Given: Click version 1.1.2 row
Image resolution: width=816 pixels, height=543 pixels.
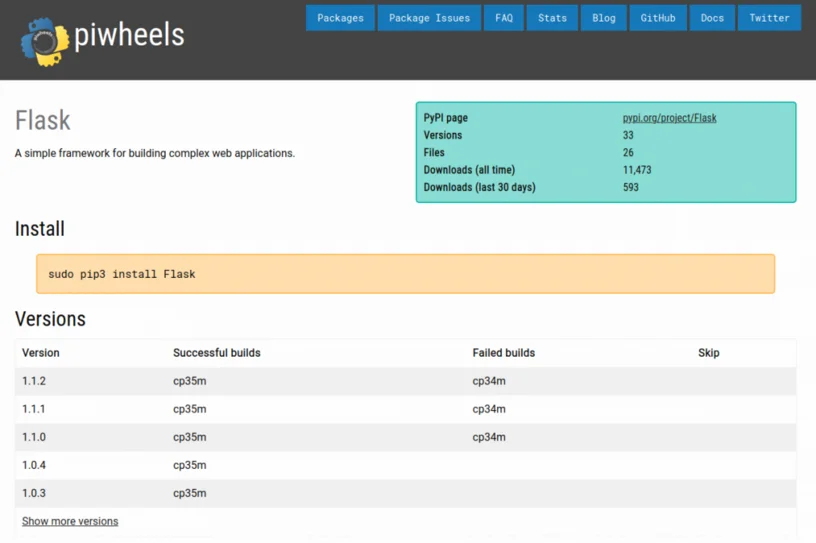Looking at the screenshot, I should pos(405,381).
